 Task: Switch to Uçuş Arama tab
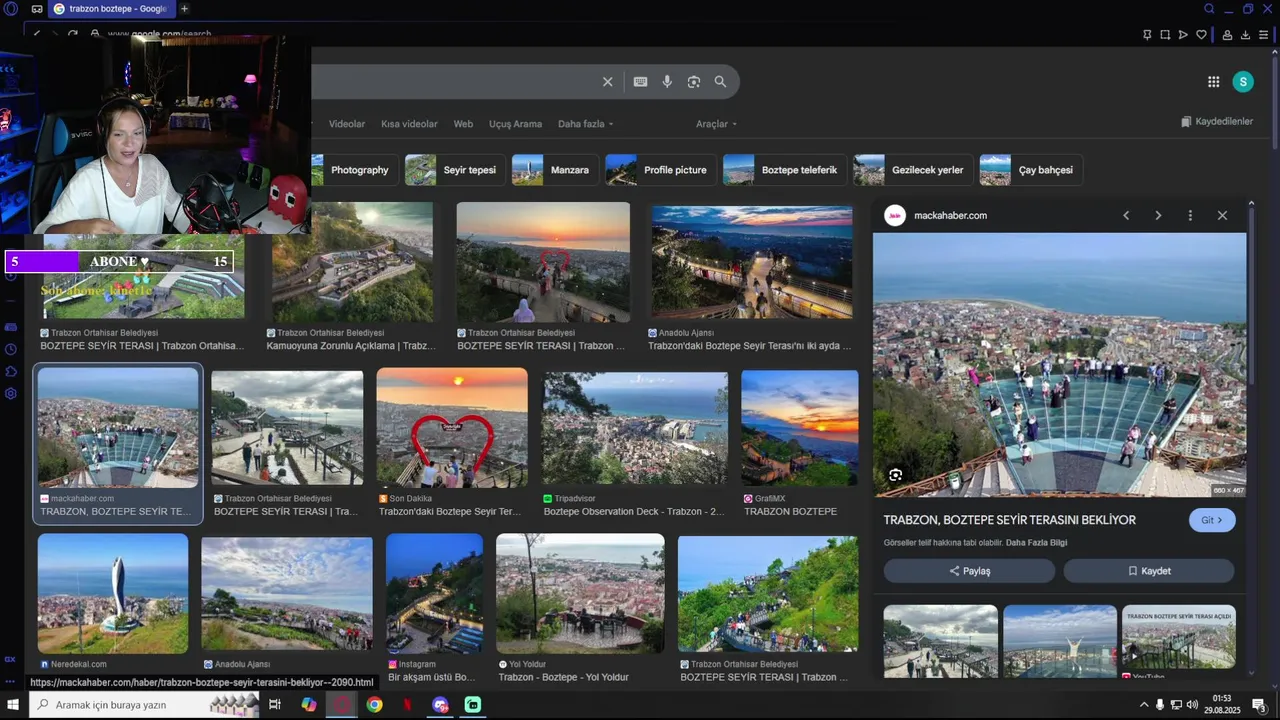[515, 124]
